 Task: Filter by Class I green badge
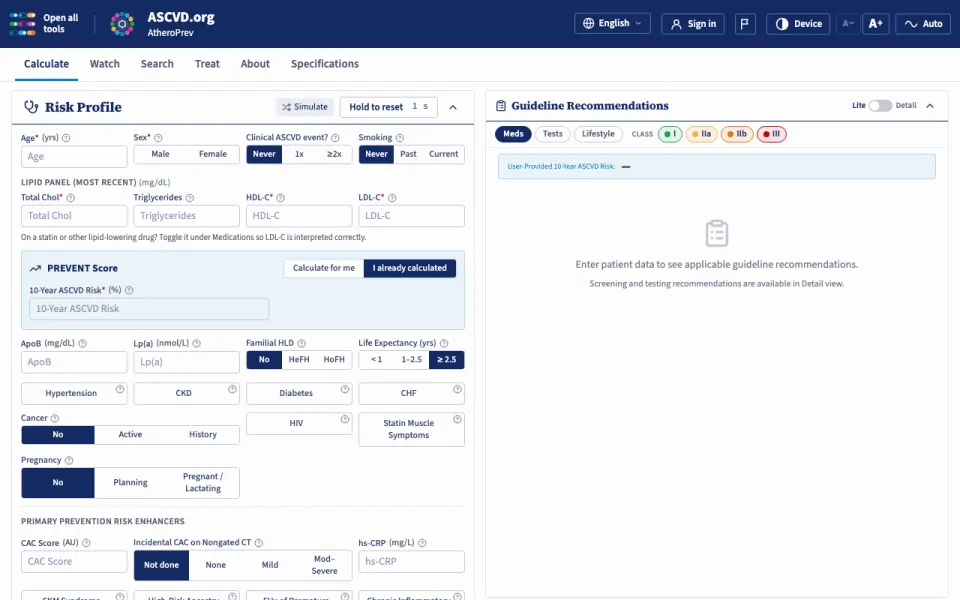(670, 134)
